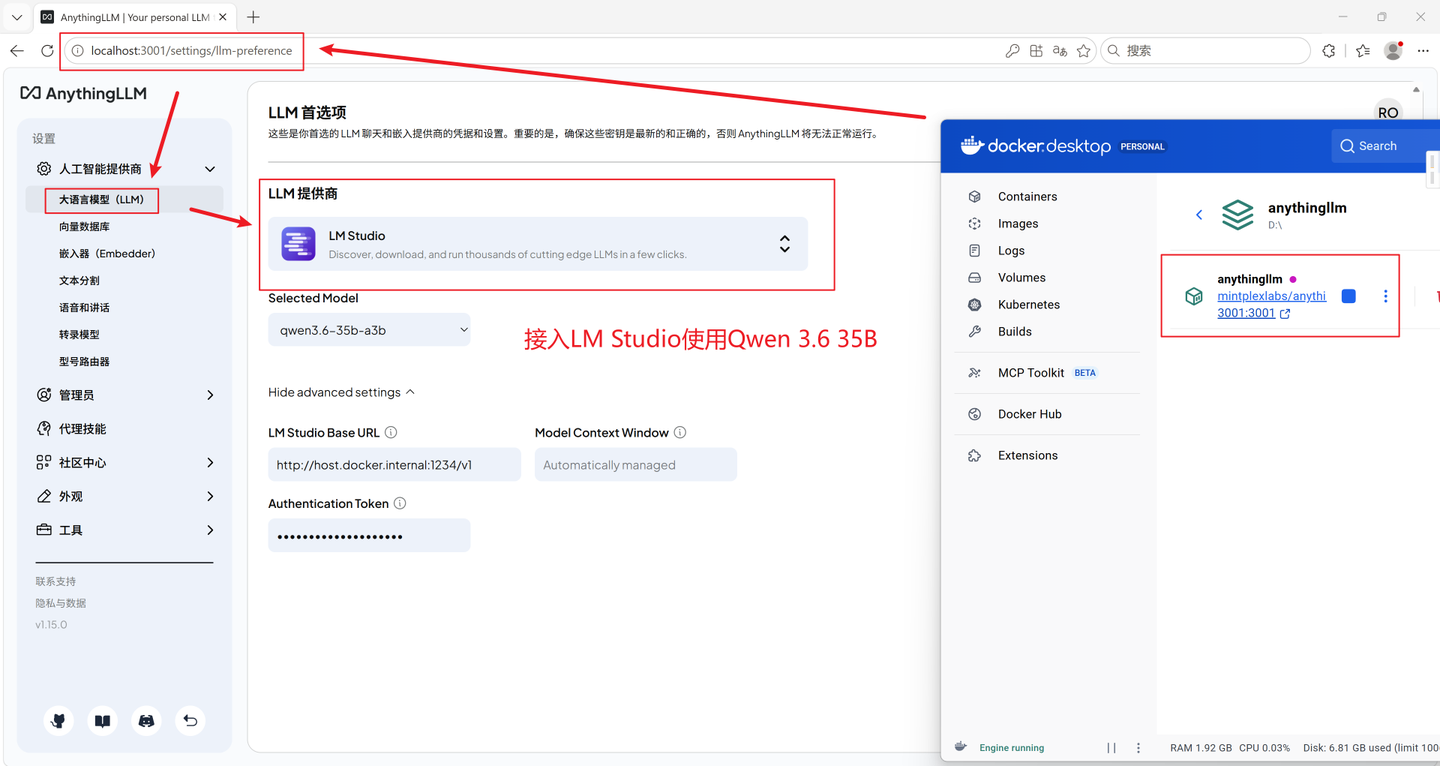Viewport: 1440px width, 766px height.
Task: Open the Discord icon in sidebar footer
Action: [147, 721]
